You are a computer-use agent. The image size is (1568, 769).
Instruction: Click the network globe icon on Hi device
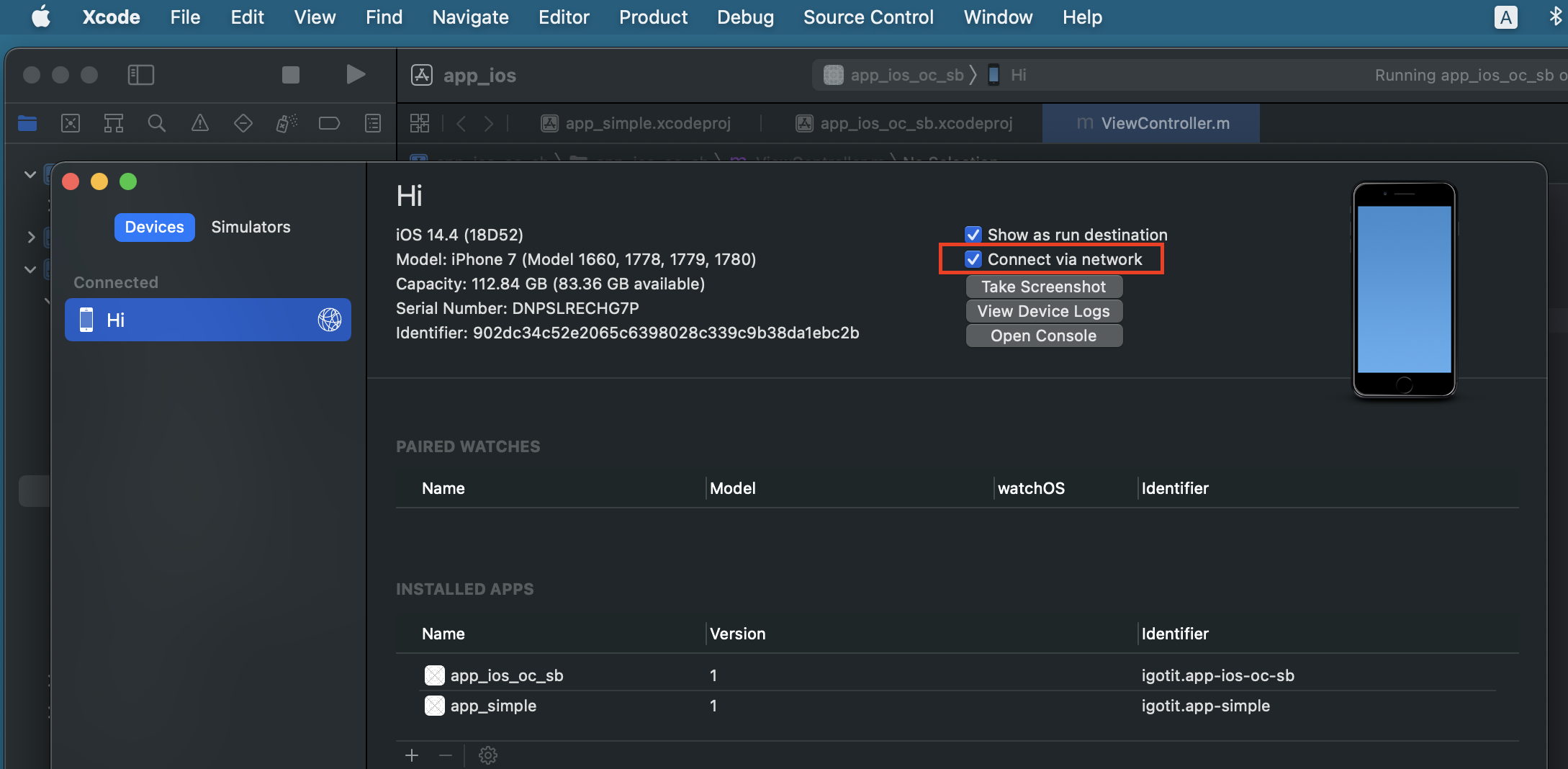(330, 320)
